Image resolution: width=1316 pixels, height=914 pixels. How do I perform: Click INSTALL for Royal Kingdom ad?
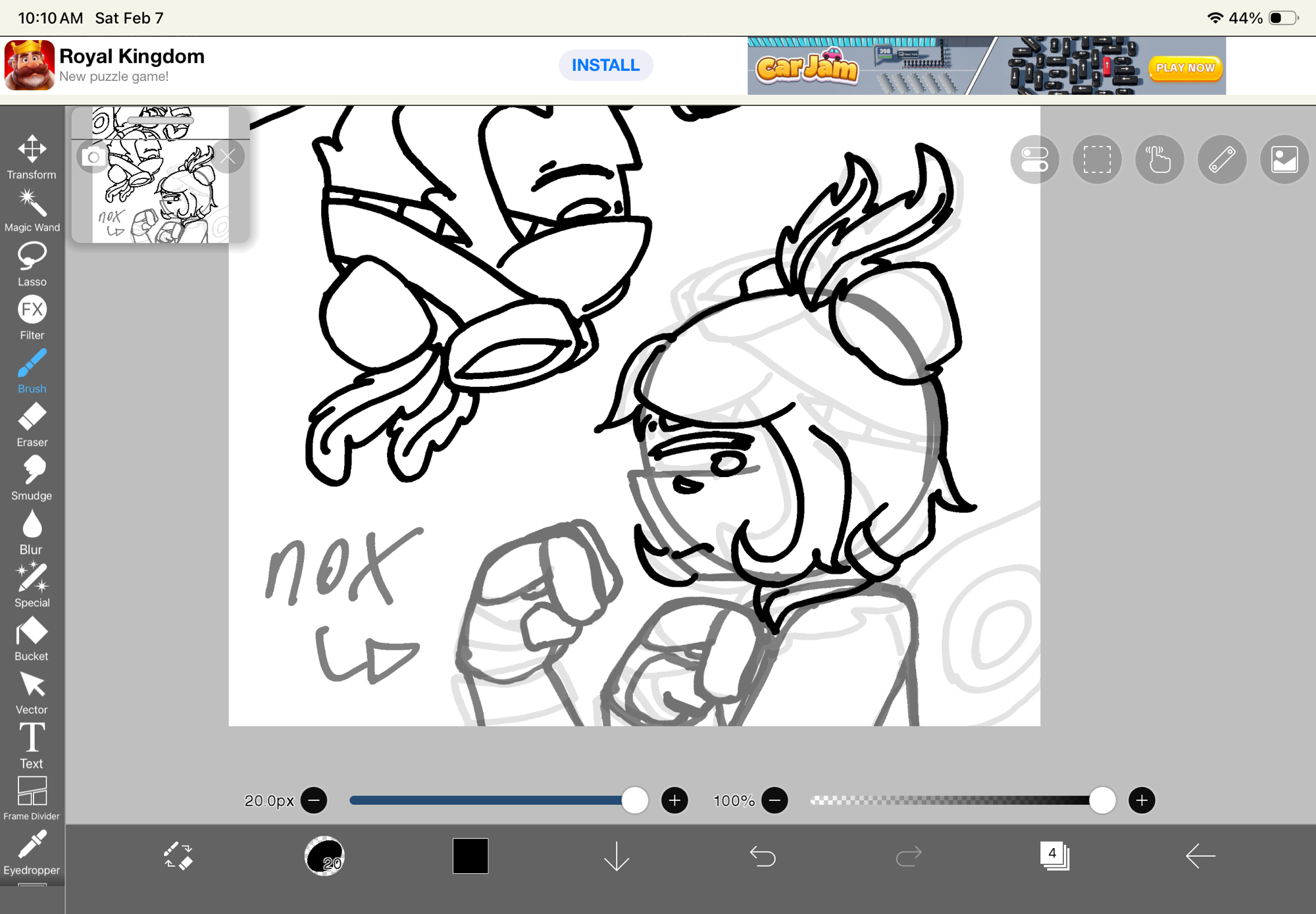605,65
